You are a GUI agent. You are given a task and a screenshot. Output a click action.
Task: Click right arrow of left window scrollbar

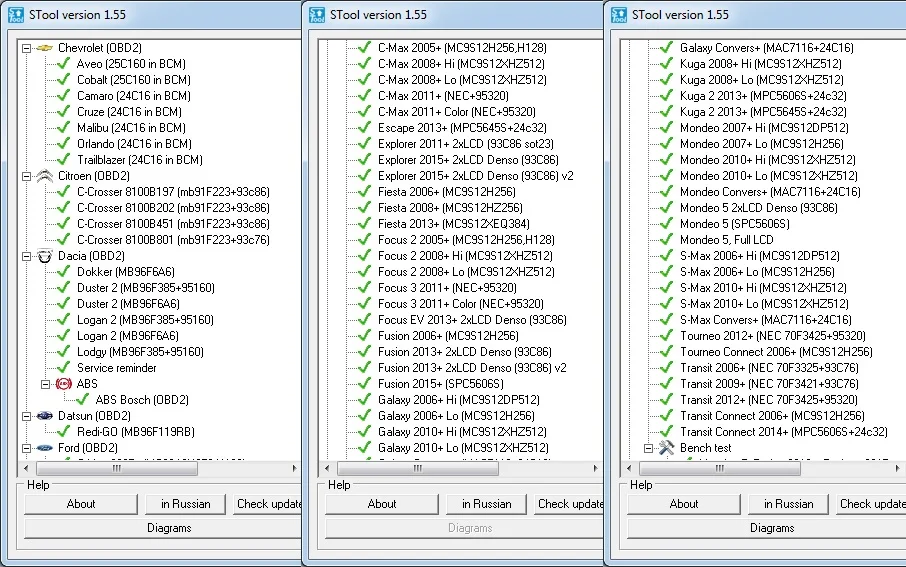[294, 468]
